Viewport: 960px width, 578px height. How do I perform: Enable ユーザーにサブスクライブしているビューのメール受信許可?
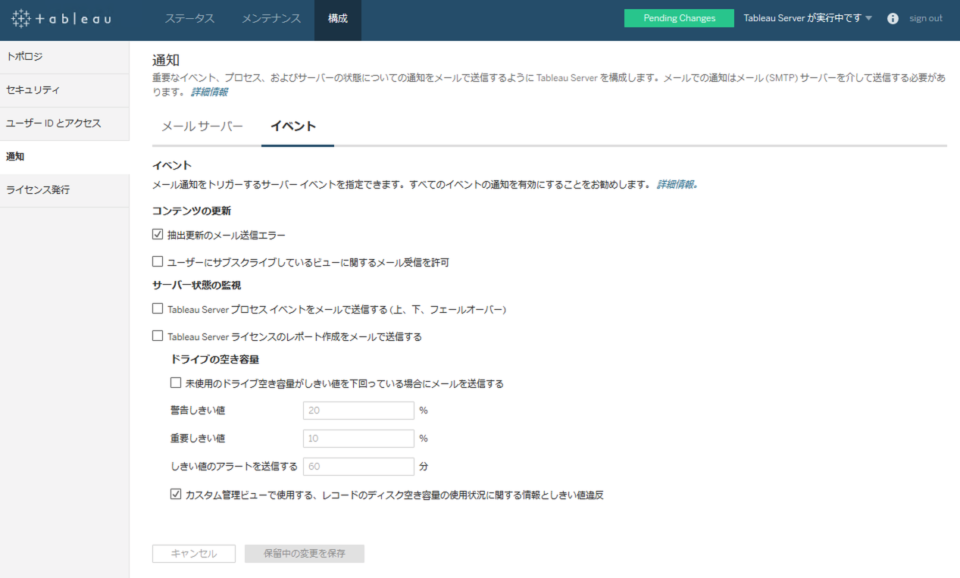[x=156, y=263]
